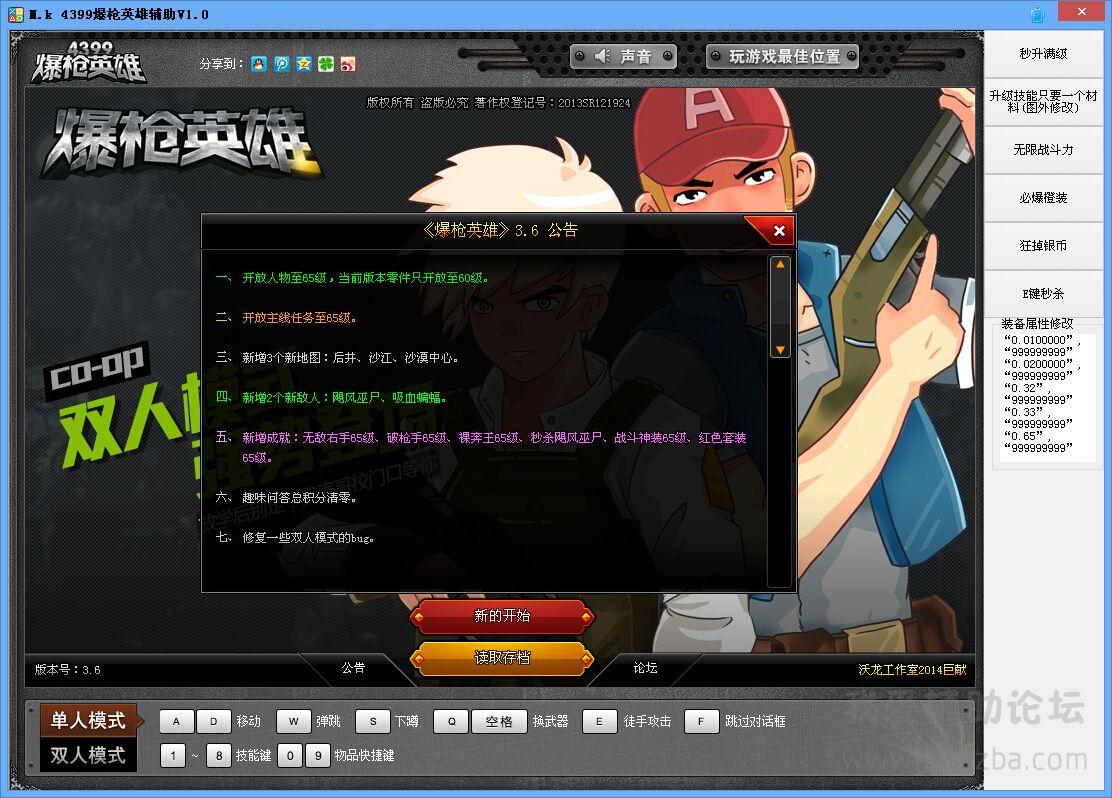Share via the Tencent Weibo icon

click(282, 64)
